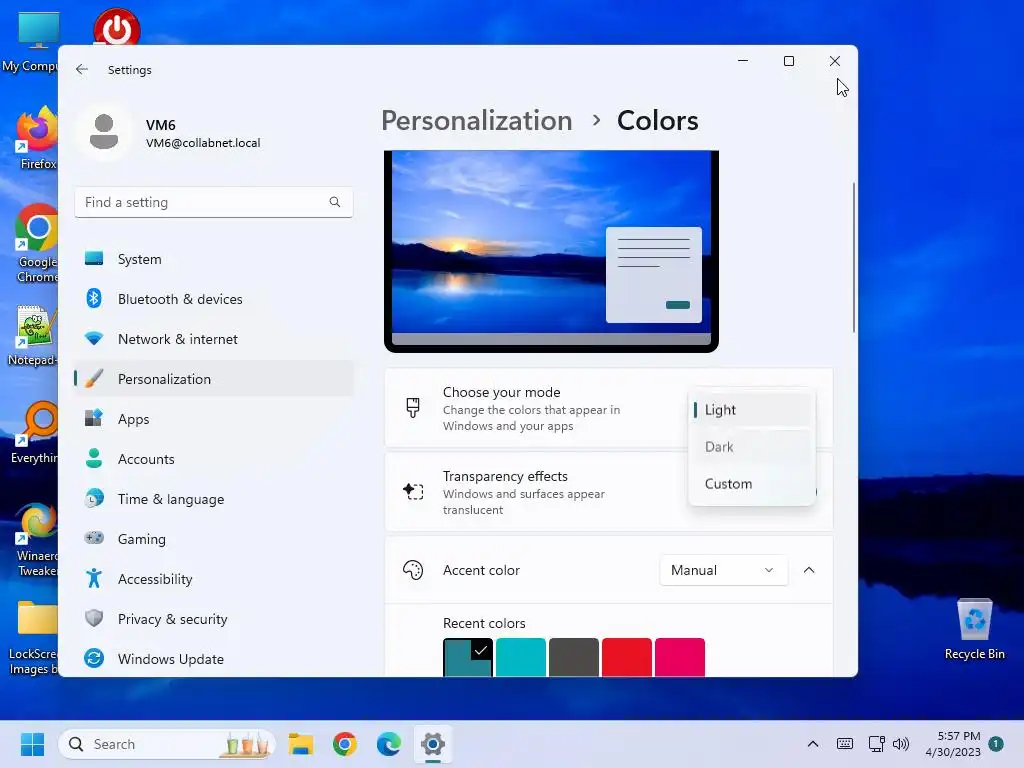This screenshot has height=768, width=1024.
Task: Click the System monitor icon in sidebar
Action: coord(94,259)
